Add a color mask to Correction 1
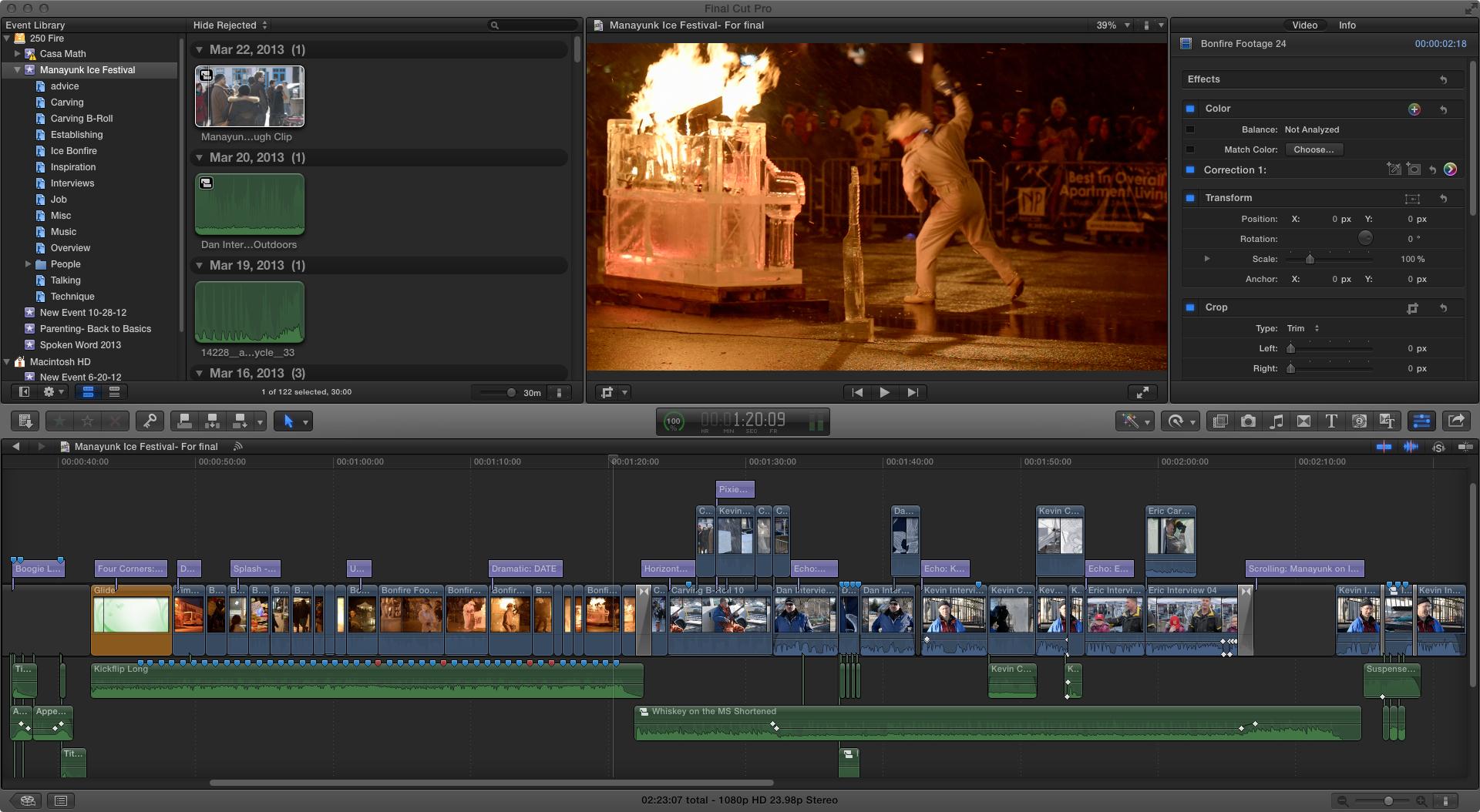1480x812 pixels. [1394, 169]
